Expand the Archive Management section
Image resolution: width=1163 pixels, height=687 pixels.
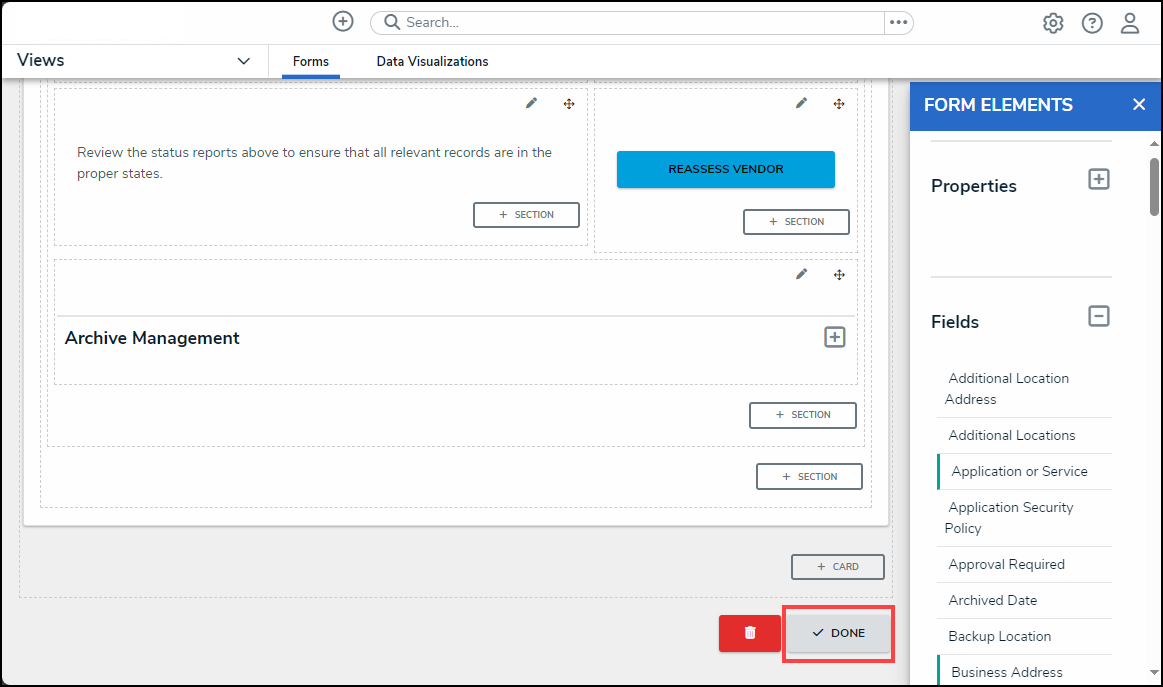(x=835, y=337)
